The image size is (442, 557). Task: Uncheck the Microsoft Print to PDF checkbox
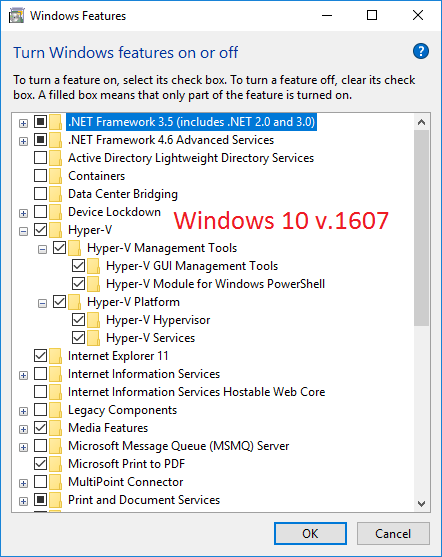coord(41,464)
